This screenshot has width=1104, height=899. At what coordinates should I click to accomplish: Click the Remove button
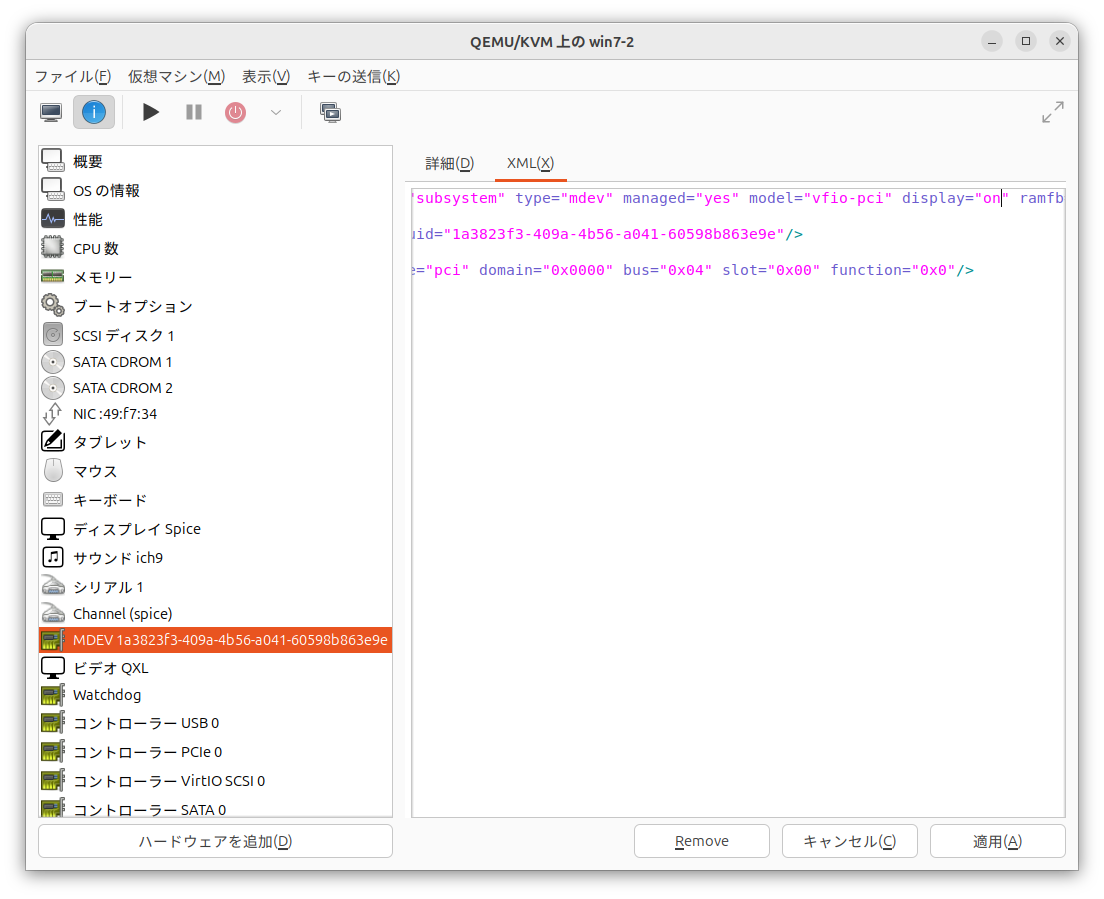[701, 841]
